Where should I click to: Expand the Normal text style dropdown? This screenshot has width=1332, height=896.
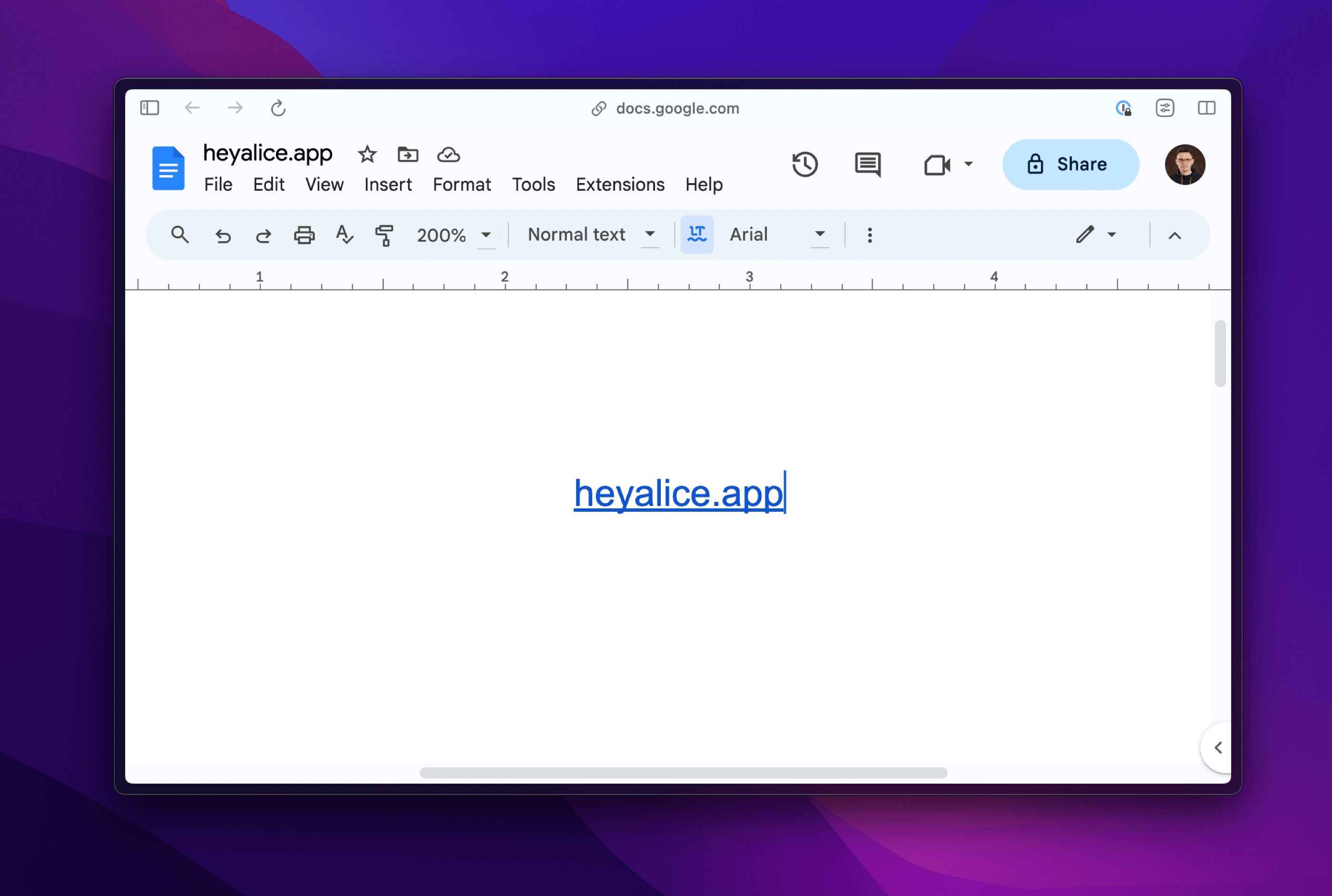coord(590,234)
